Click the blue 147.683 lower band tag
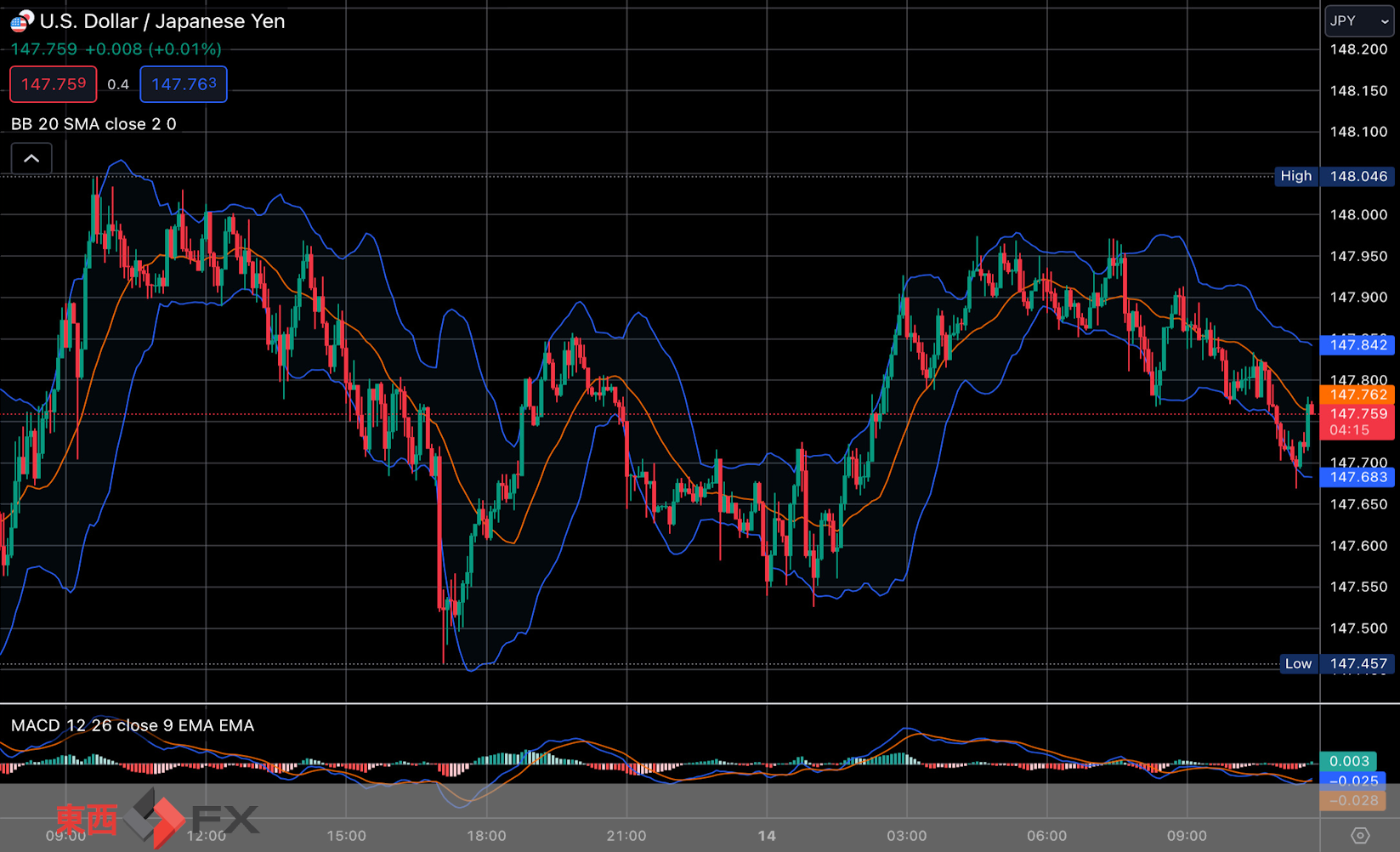 pos(1357,477)
